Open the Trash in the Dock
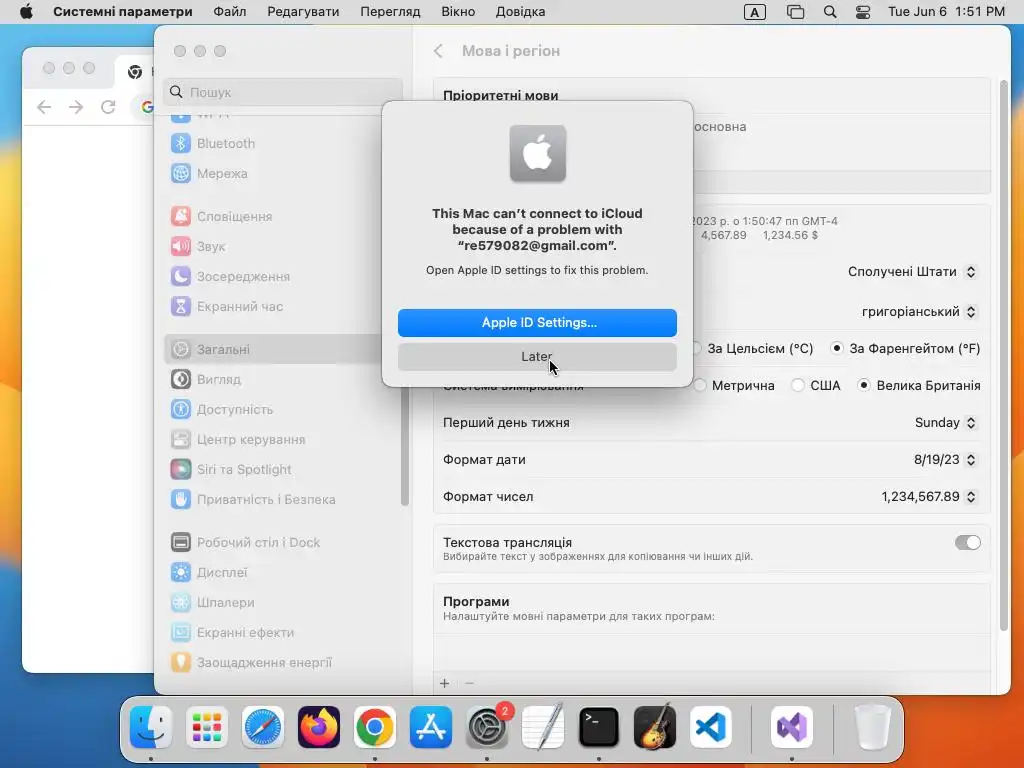 point(872,727)
